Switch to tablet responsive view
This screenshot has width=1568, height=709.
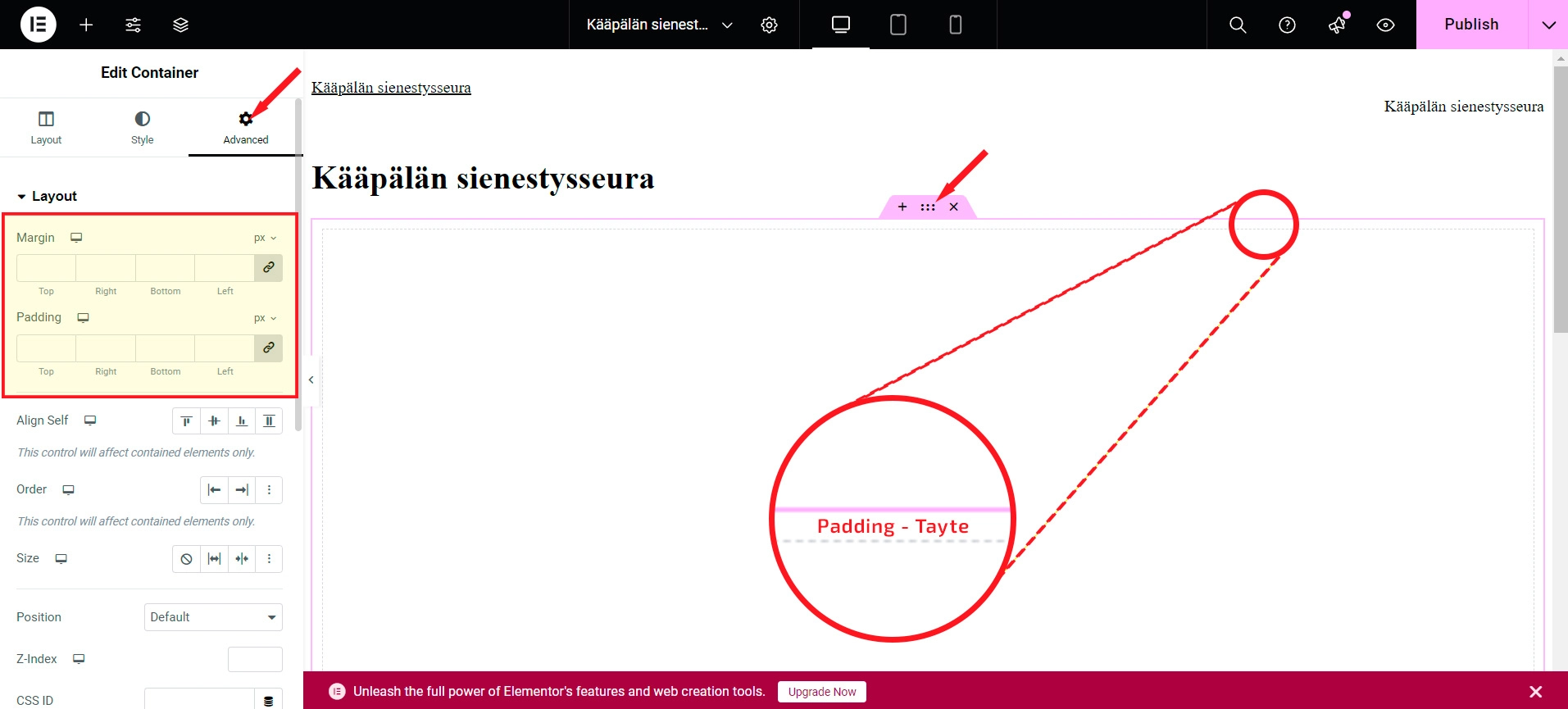(x=898, y=25)
